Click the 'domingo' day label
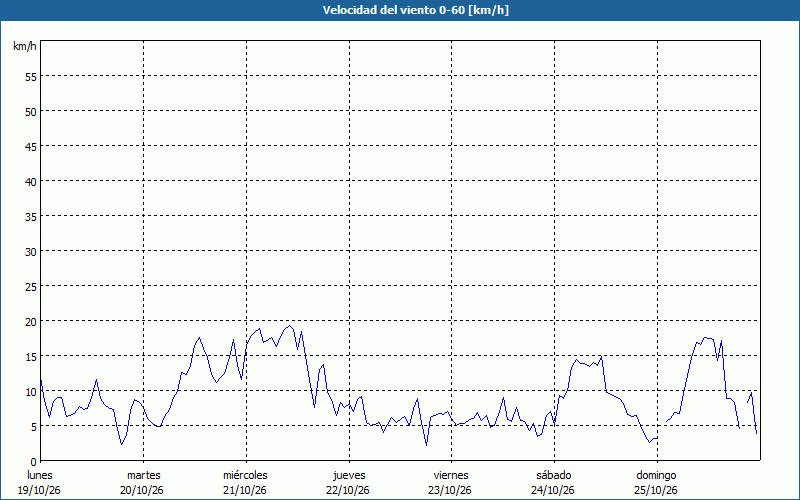 [x=656, y=476]
